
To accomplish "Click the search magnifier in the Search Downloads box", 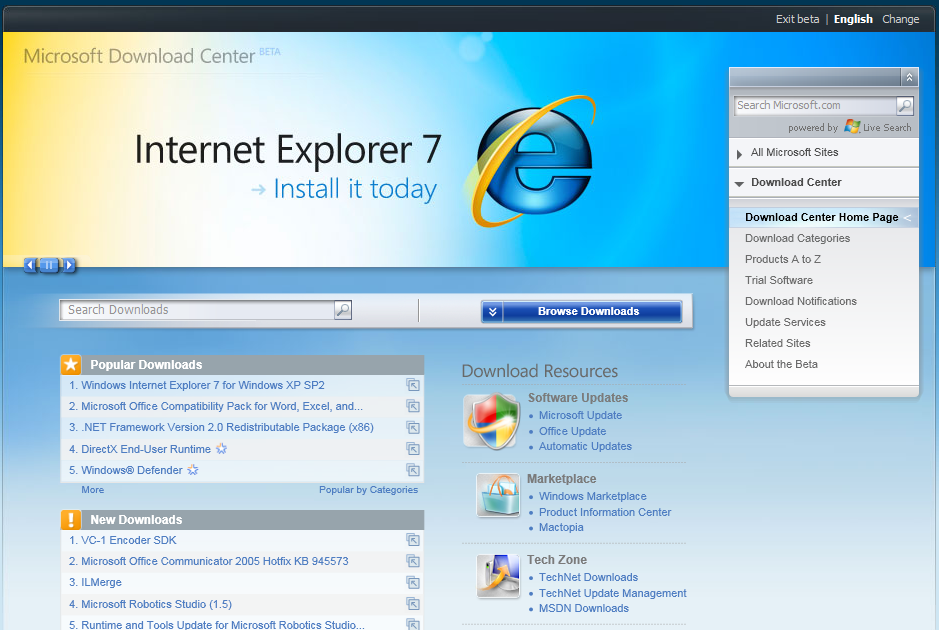I will (x=343, y=311).
